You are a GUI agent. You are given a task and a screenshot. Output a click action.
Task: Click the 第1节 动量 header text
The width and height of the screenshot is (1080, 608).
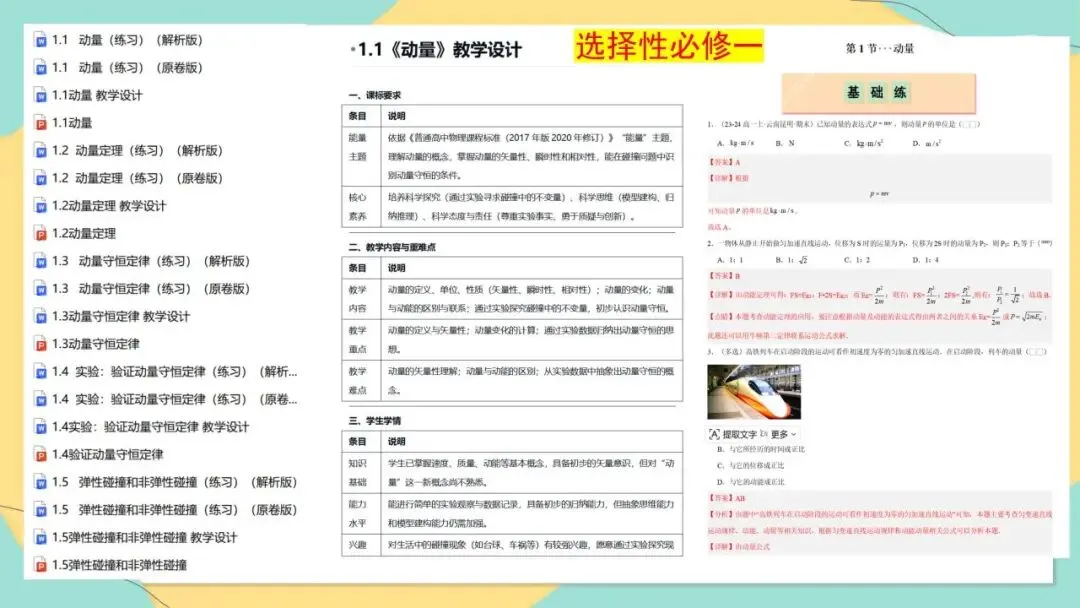tap(880, 48)
